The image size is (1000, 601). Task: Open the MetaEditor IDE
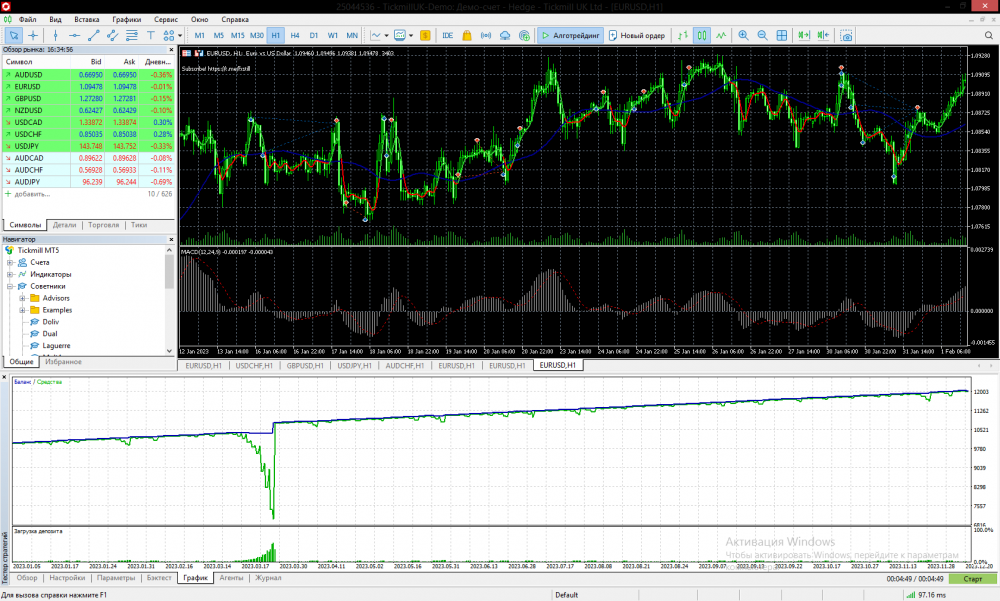(x=447, y=35)
